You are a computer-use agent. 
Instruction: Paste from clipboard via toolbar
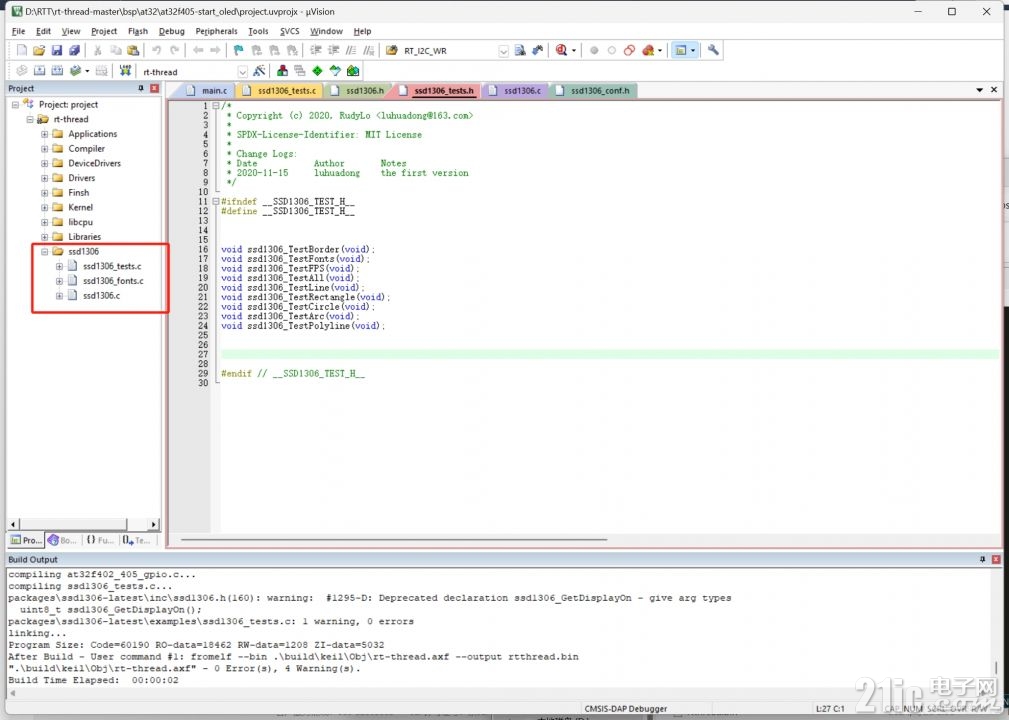pyautogui.click(x=133, y=50)
